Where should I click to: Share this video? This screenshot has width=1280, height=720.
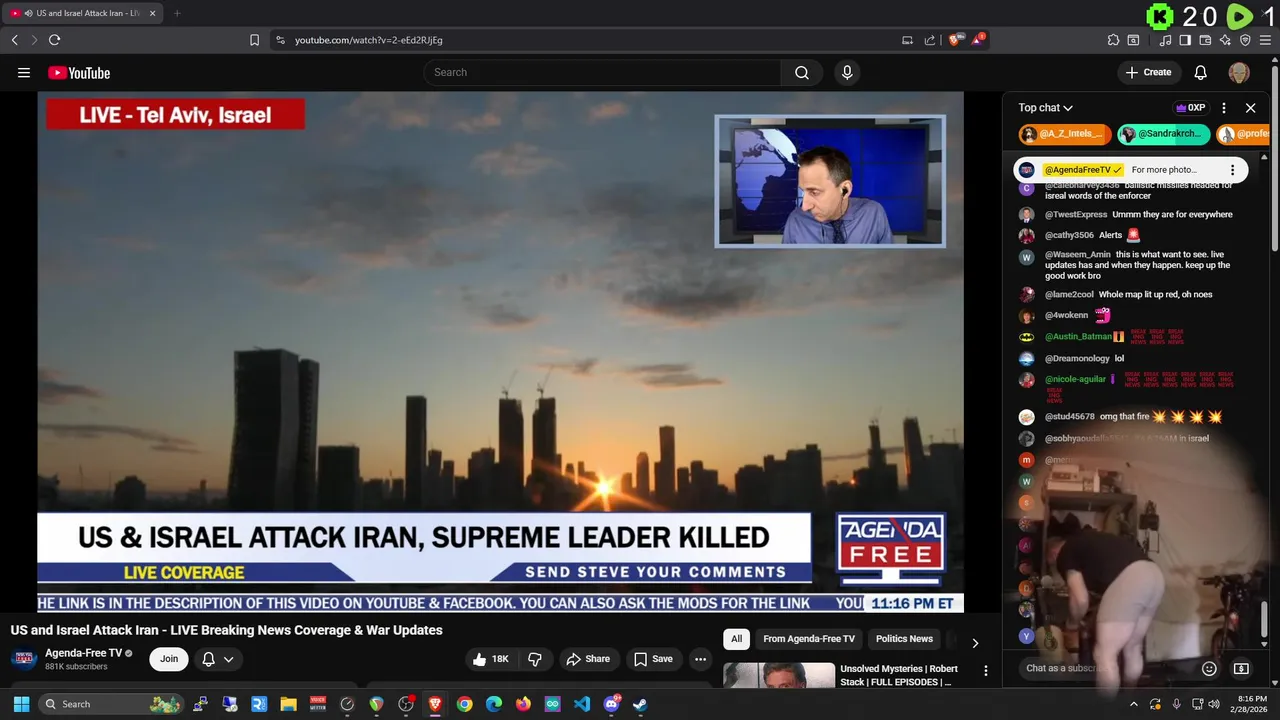click(587, 659)
